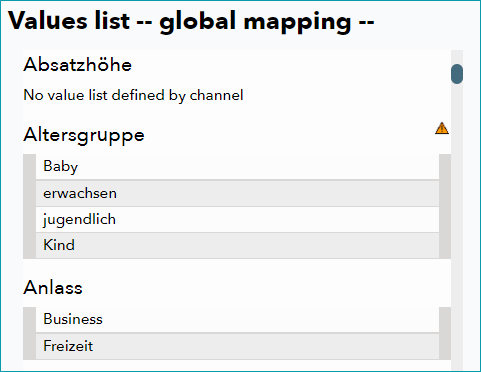Click the orange warning icon beside Altersgruppe
This screenshot has width=481, height=372.
(442, 128)
